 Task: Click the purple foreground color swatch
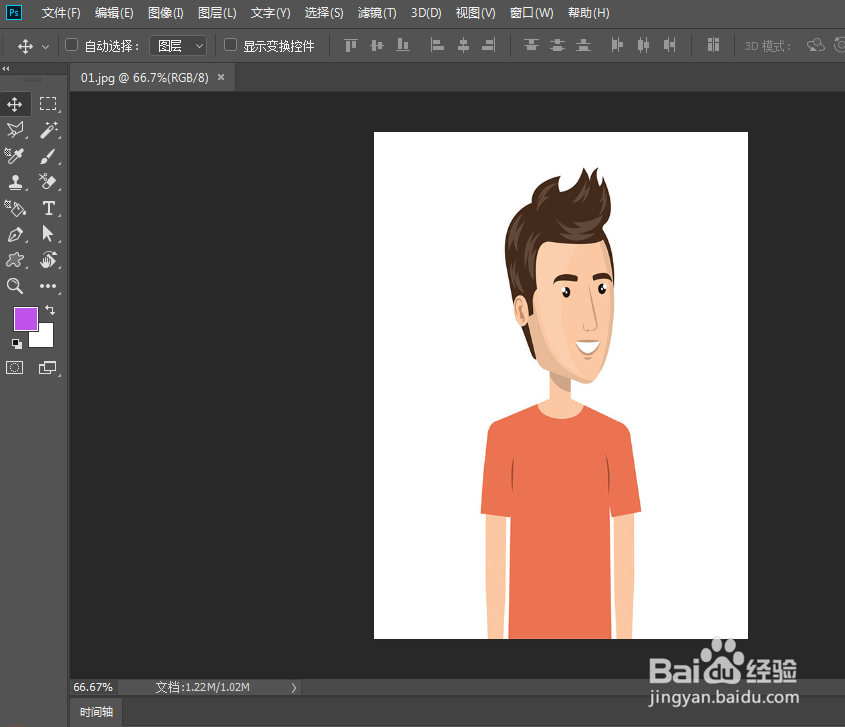pyautogui.click(x=25, y=319)
